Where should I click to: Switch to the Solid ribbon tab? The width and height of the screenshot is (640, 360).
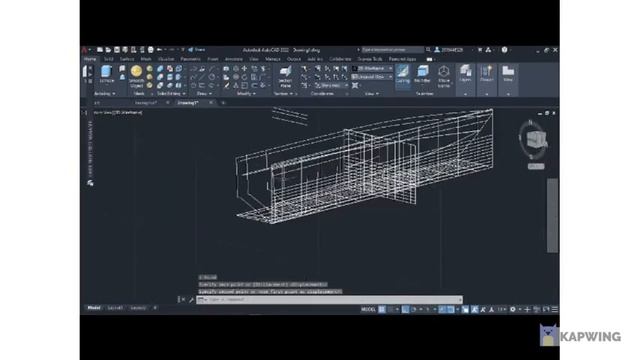(x=109, y=59)
